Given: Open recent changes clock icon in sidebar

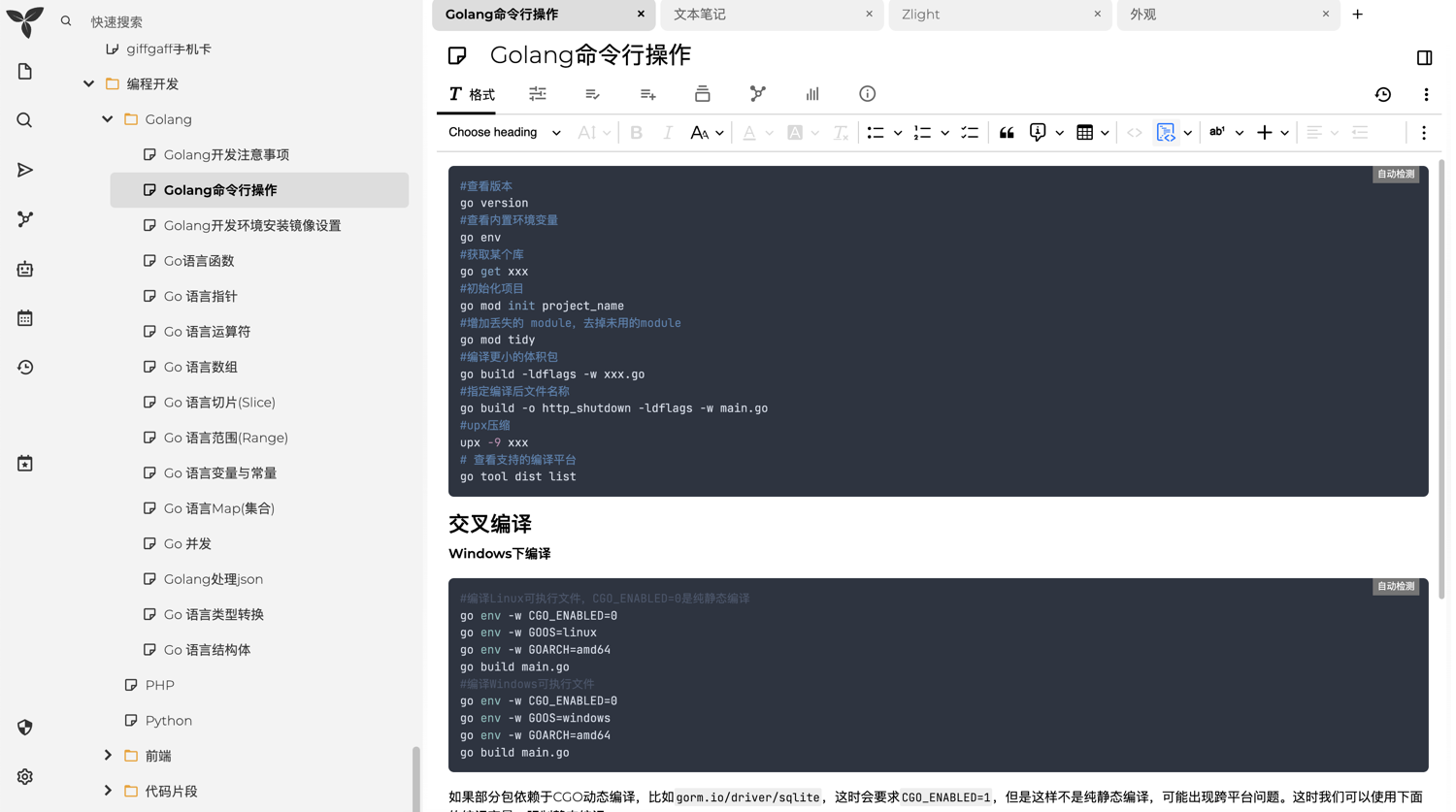Looking at the screenshot, I should pos(25,368).
